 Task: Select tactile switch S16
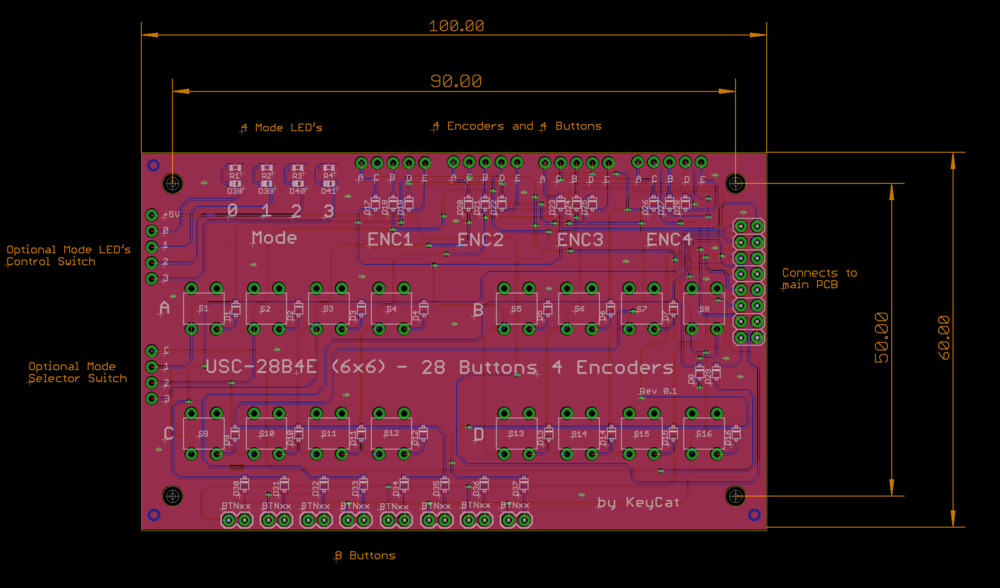point(703,434)
